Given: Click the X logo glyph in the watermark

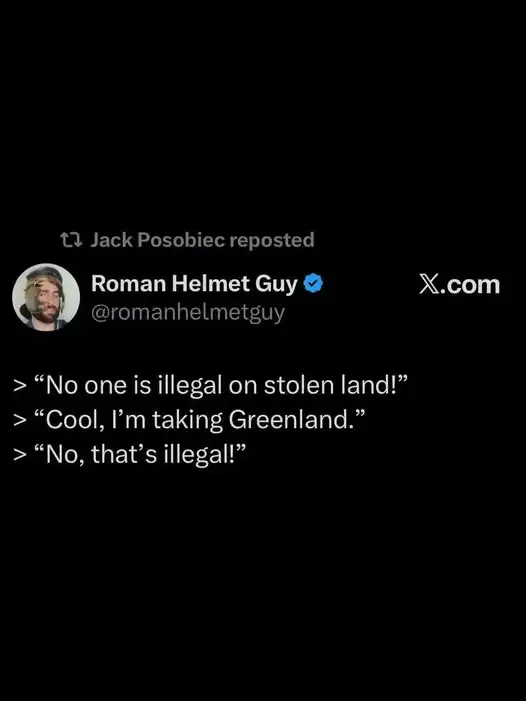Looking at the screenshot, I should [429, 284].
